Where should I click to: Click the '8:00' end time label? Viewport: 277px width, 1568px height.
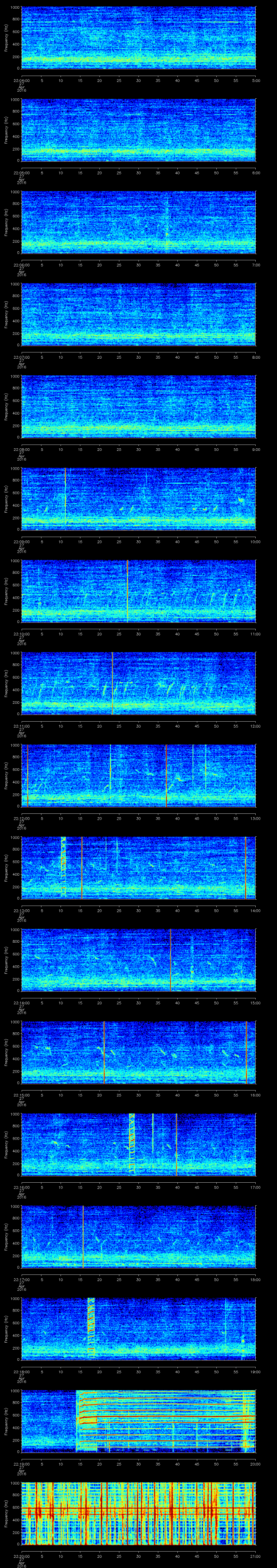(x=256, y=357)
